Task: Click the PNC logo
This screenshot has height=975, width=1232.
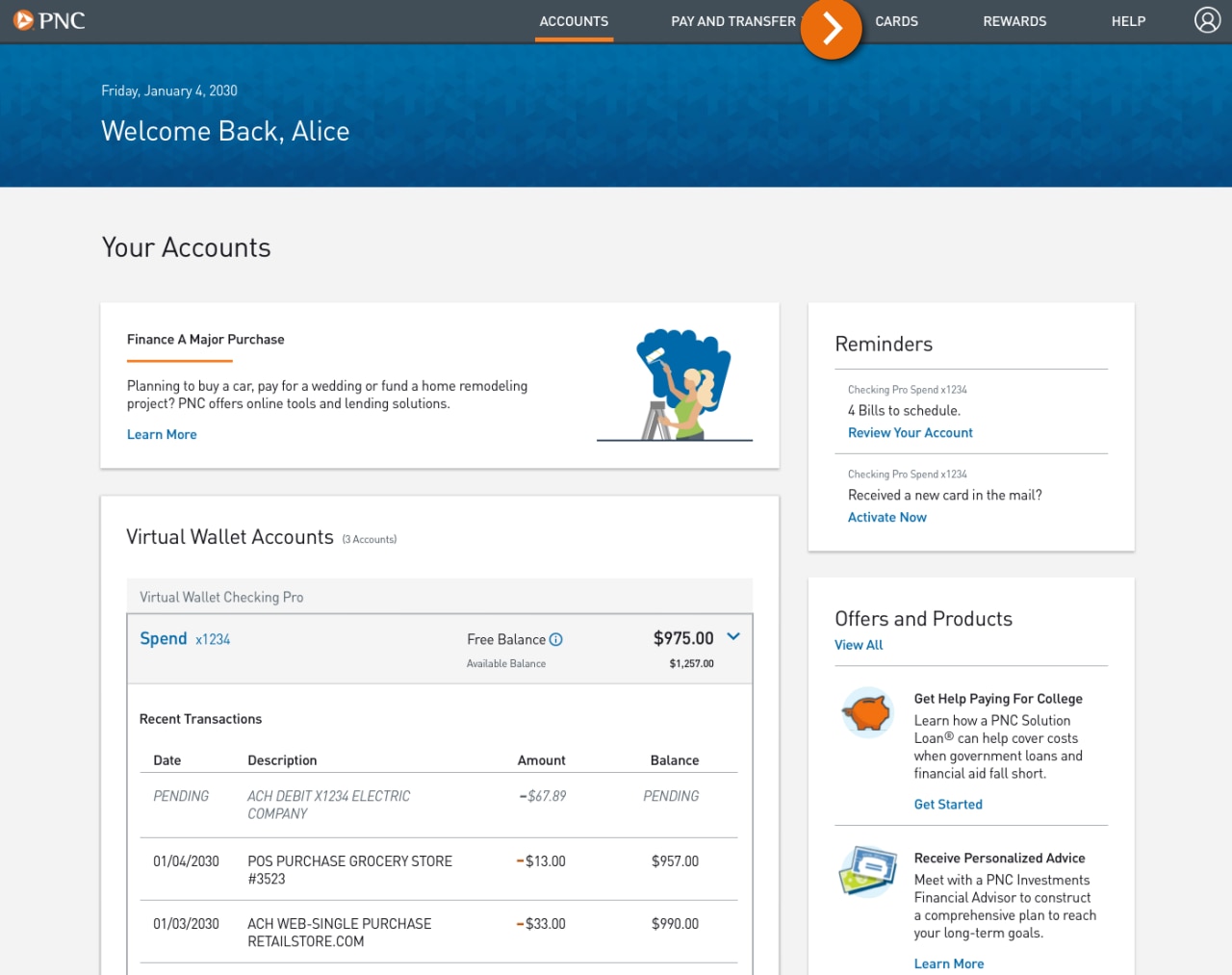Action: click(x=48, y=19)
